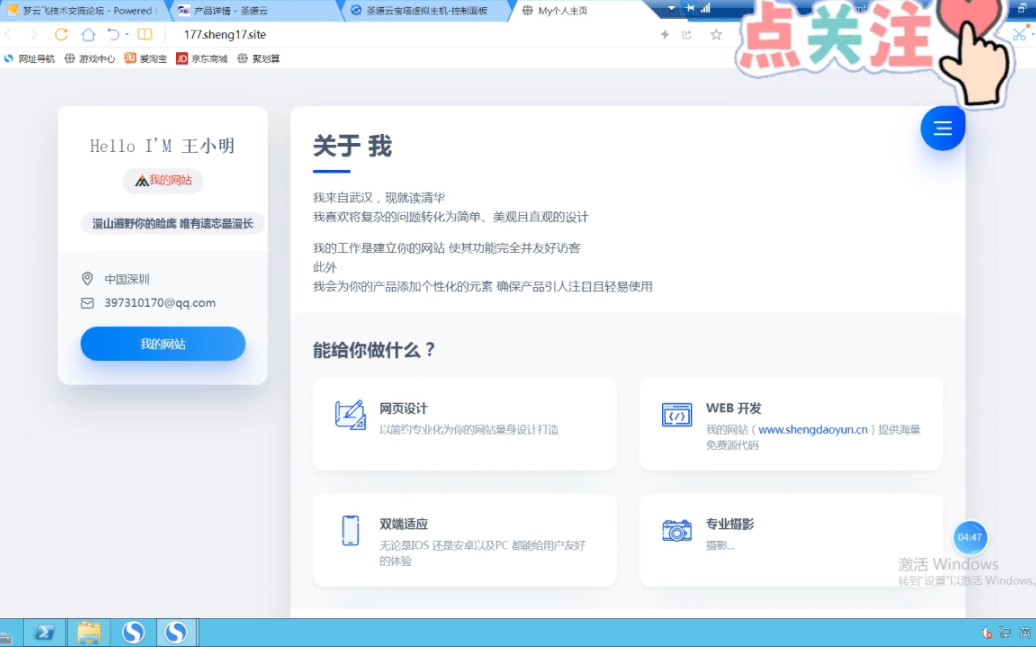The height and width of the screenshot is (647, 1036).
Task: Refresh the current page
Action: tap(62, 33)
